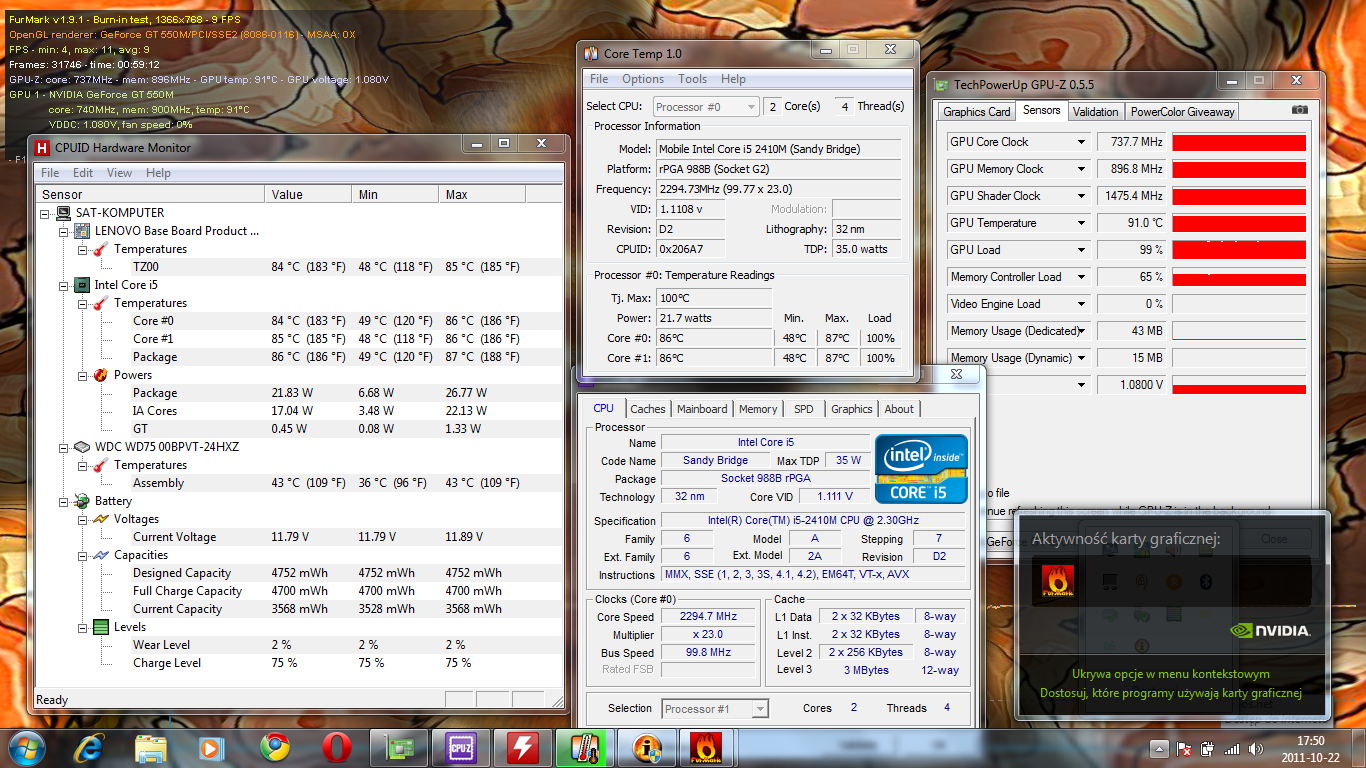Open Opera browser from the taskbar
The width and height of the screenshot is (1366, 768).
click(337, 747)
